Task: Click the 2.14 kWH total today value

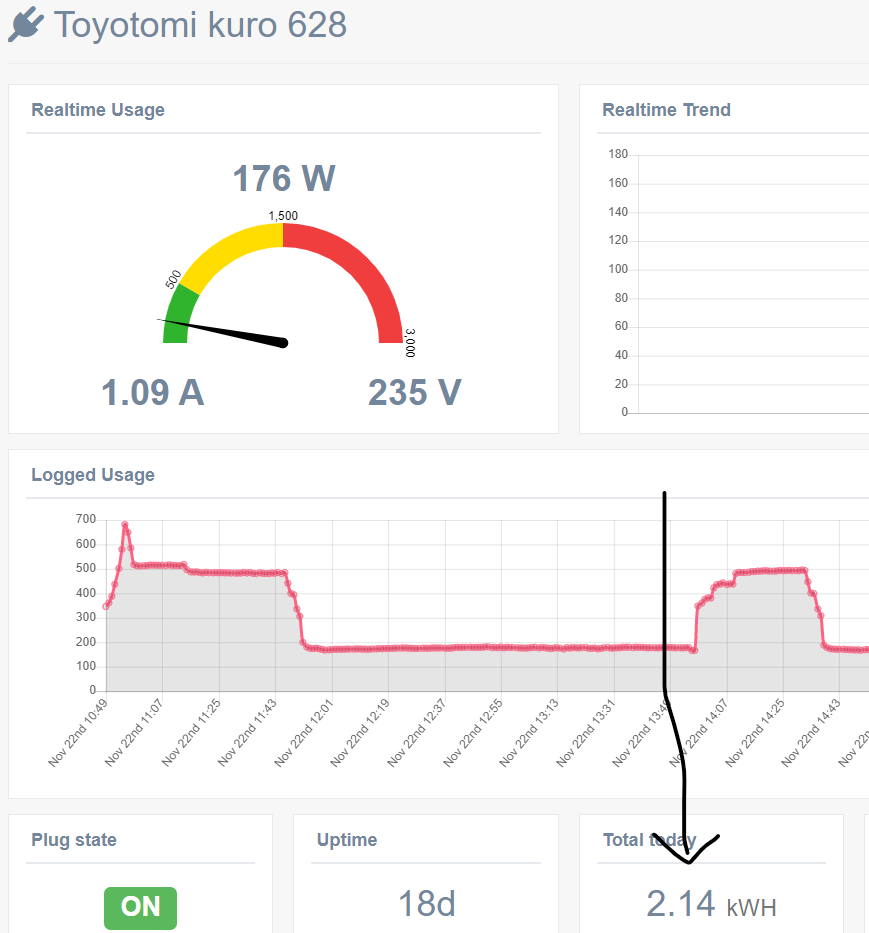Action: tap(711, 904)
